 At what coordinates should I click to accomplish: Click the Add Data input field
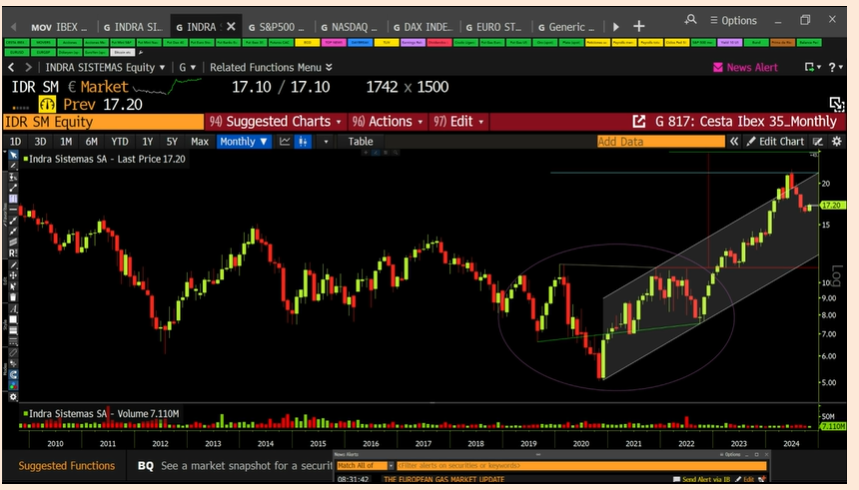(661, 141)
